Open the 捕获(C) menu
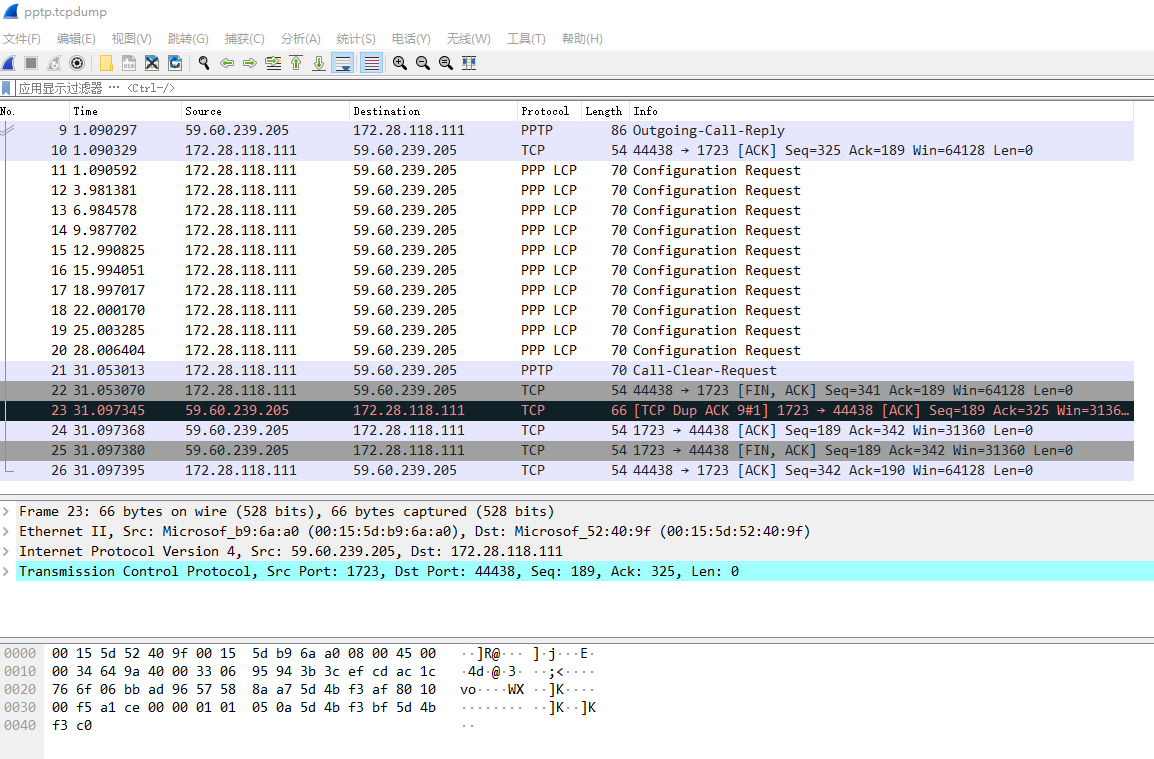Image resolution: width=1154 pixels, height=759 pixels. click(244, 39)
